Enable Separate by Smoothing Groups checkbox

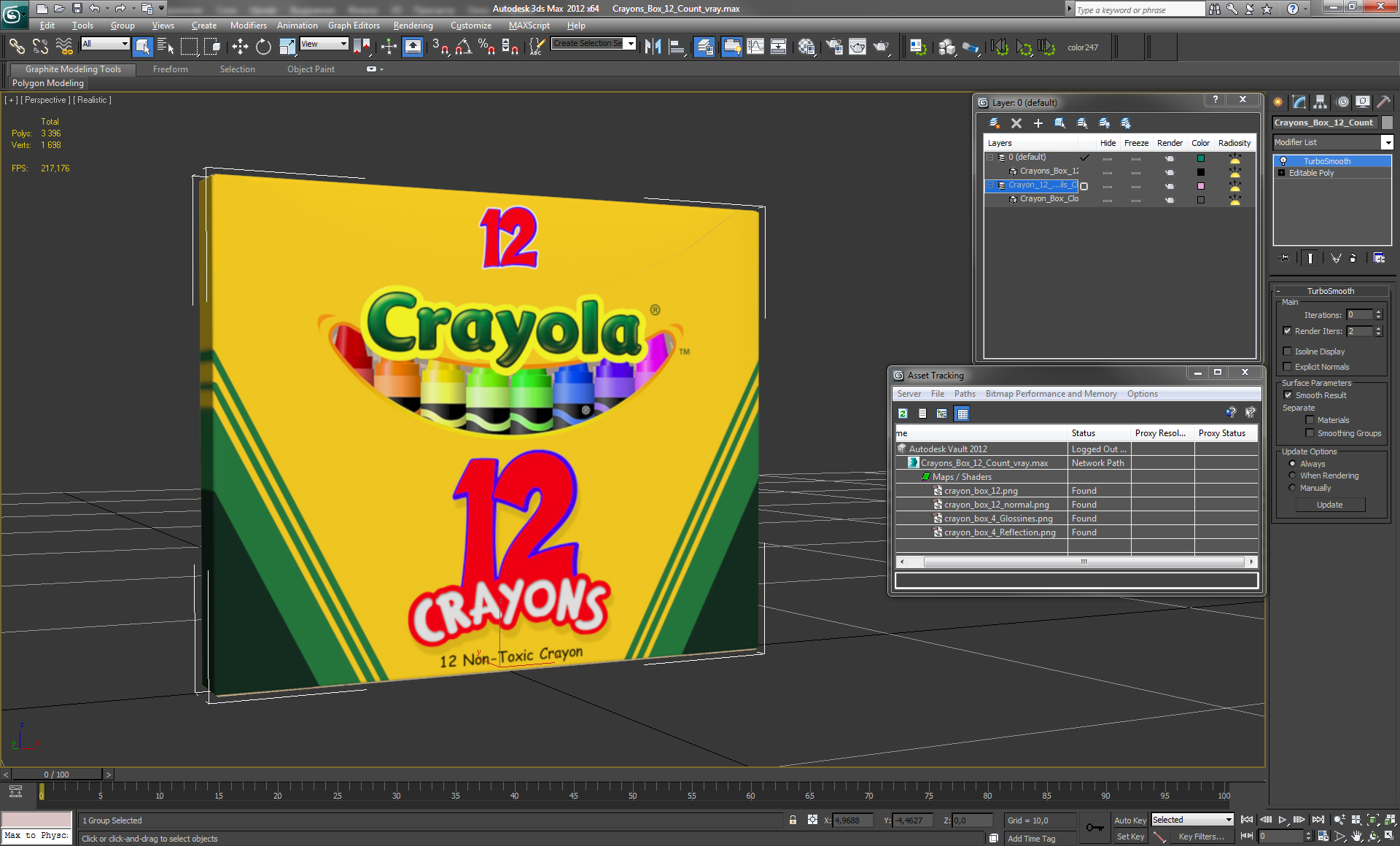point(1310,433)
